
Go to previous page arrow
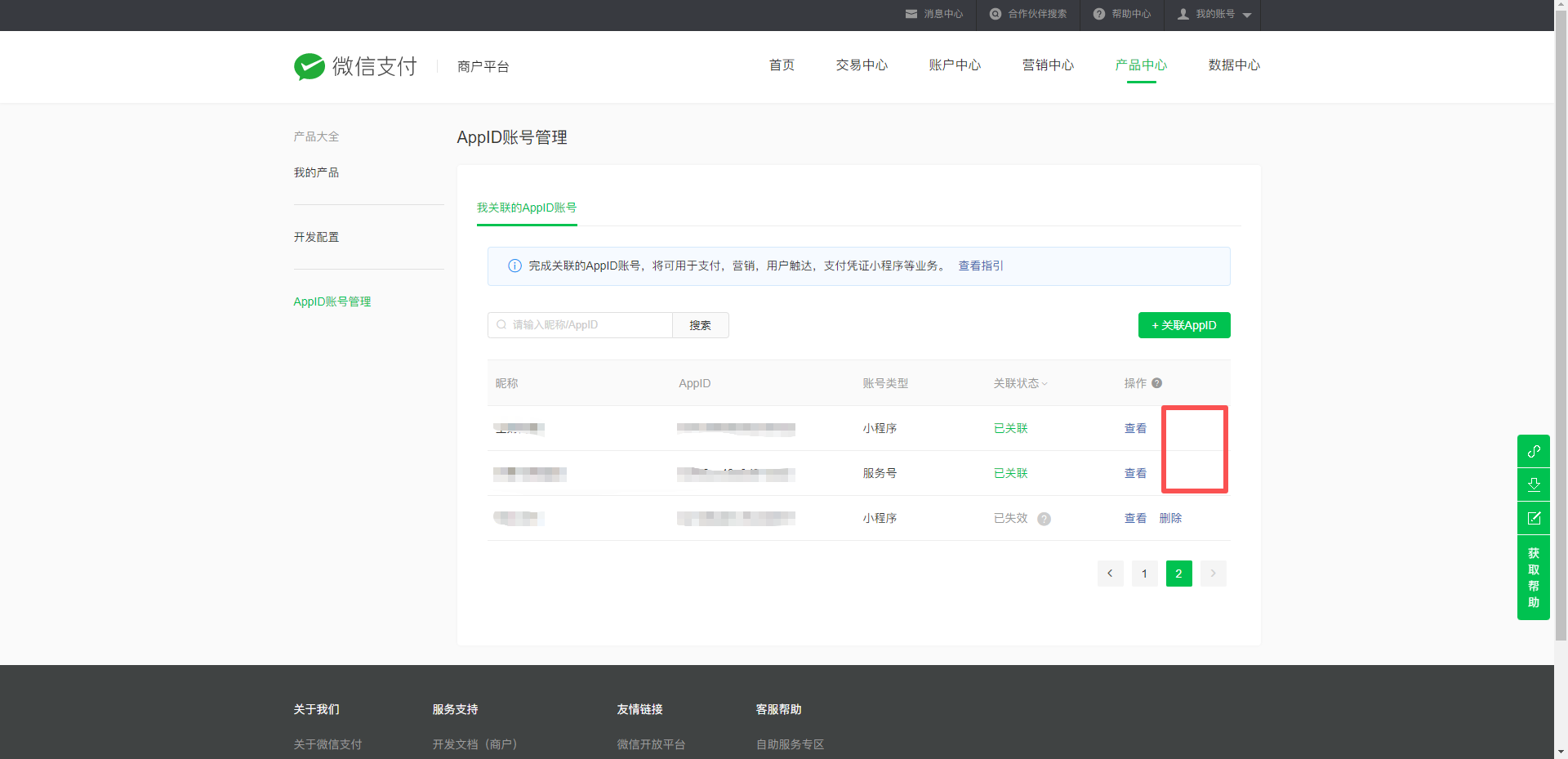(1110, 574)
